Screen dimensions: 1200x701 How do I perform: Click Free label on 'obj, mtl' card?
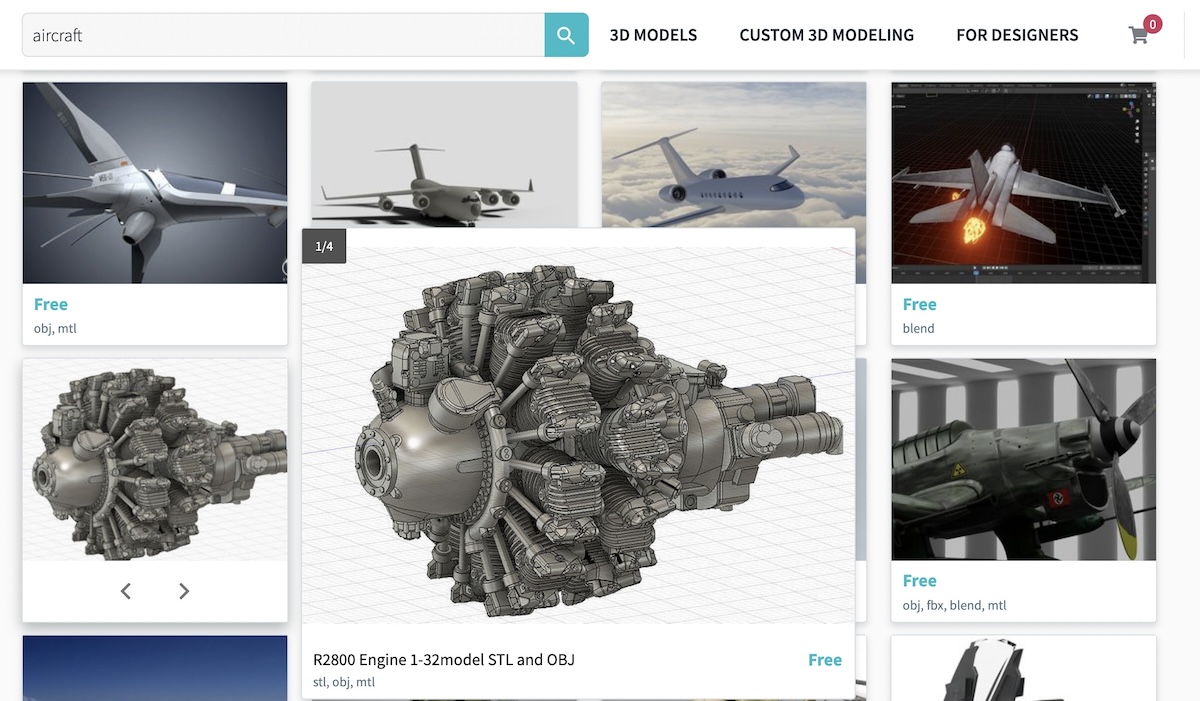tap(51, 304)
